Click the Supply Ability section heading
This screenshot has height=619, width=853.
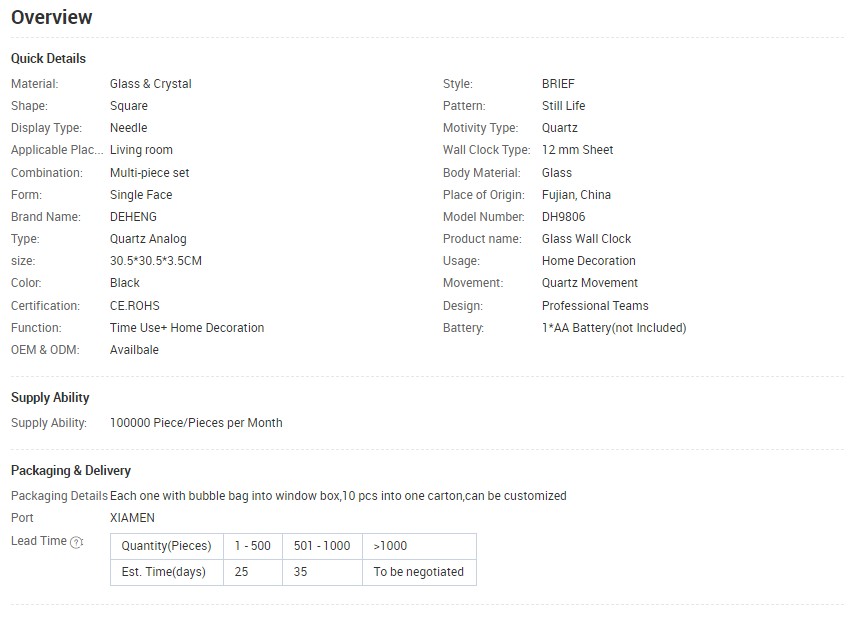(x=50, y=398)
